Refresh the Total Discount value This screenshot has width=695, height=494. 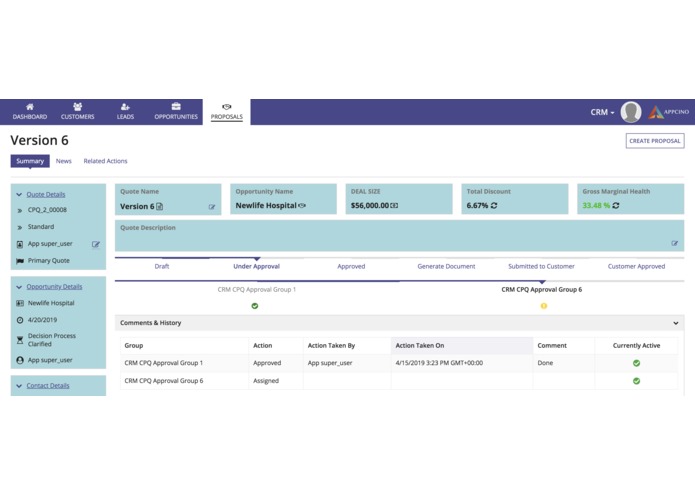[x=494, y=206]
